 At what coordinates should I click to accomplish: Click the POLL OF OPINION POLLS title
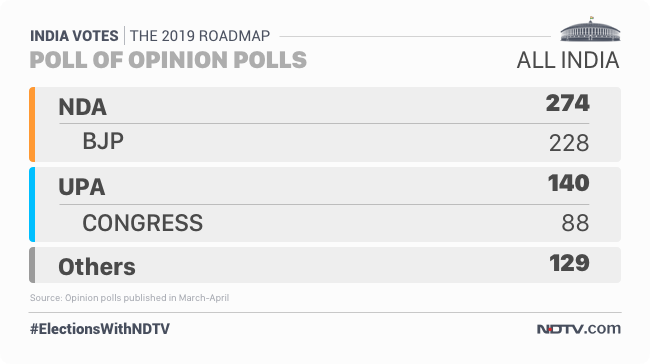click(168, 60)
